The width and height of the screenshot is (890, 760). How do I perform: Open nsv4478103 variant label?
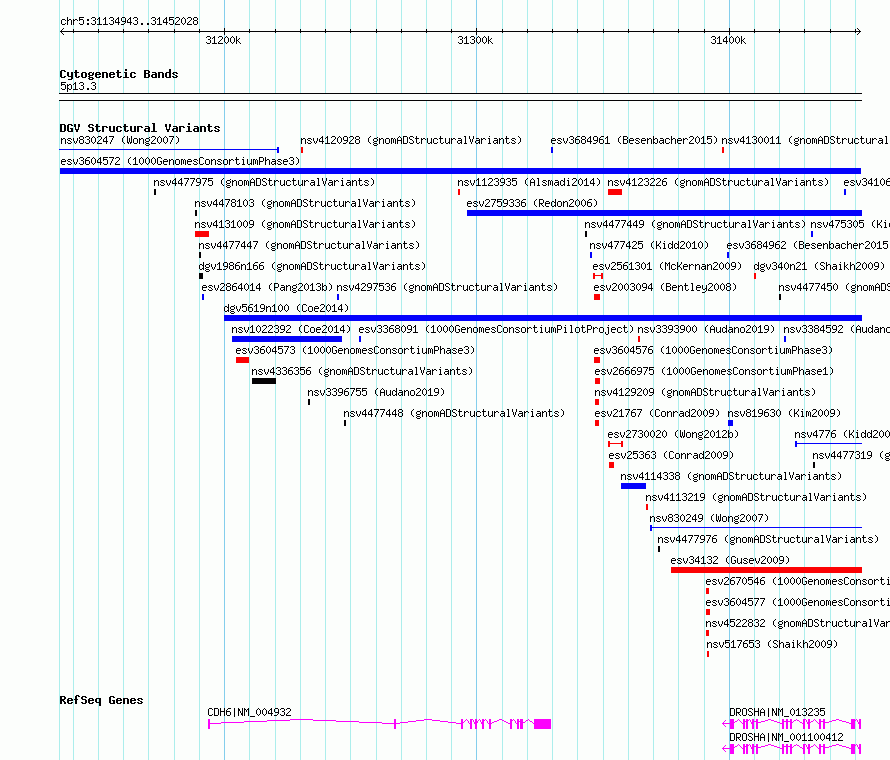point(305,203)
